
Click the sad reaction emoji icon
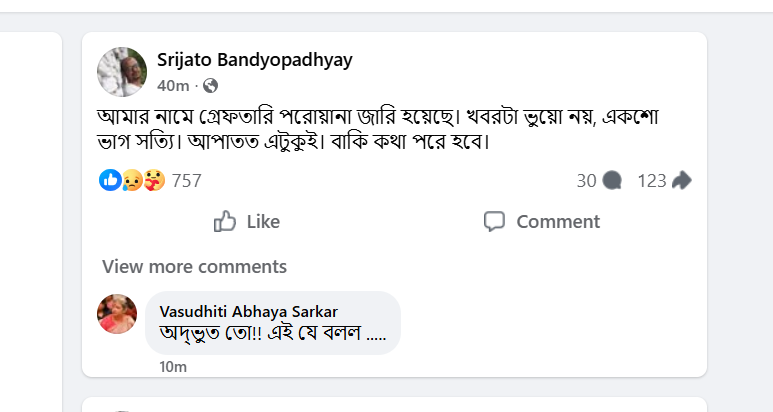point(132,181)
